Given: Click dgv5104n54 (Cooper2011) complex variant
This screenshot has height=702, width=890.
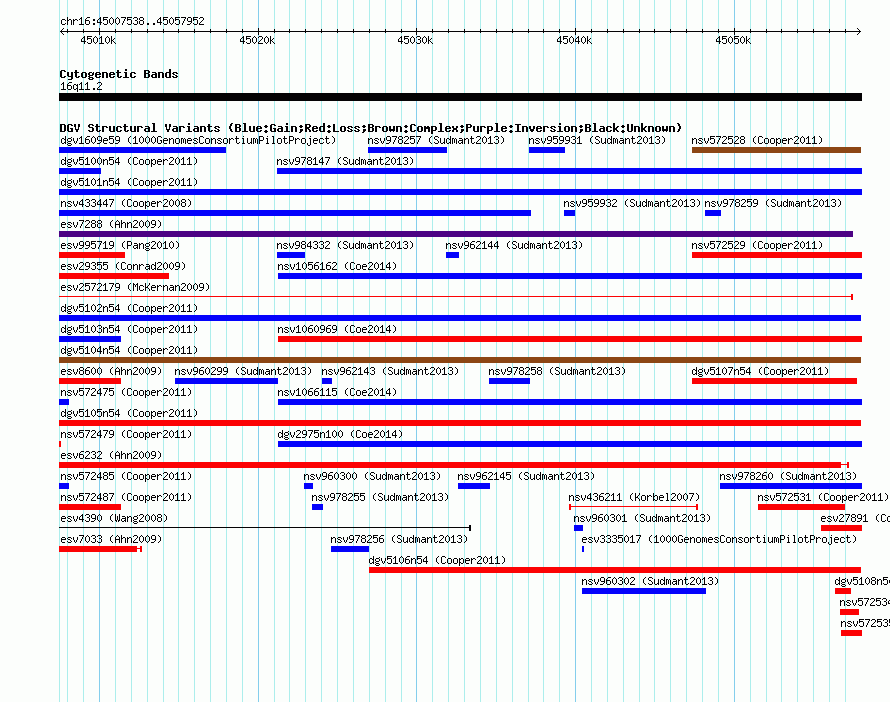Looking at the screenshot, I should [x=460, y=360].
